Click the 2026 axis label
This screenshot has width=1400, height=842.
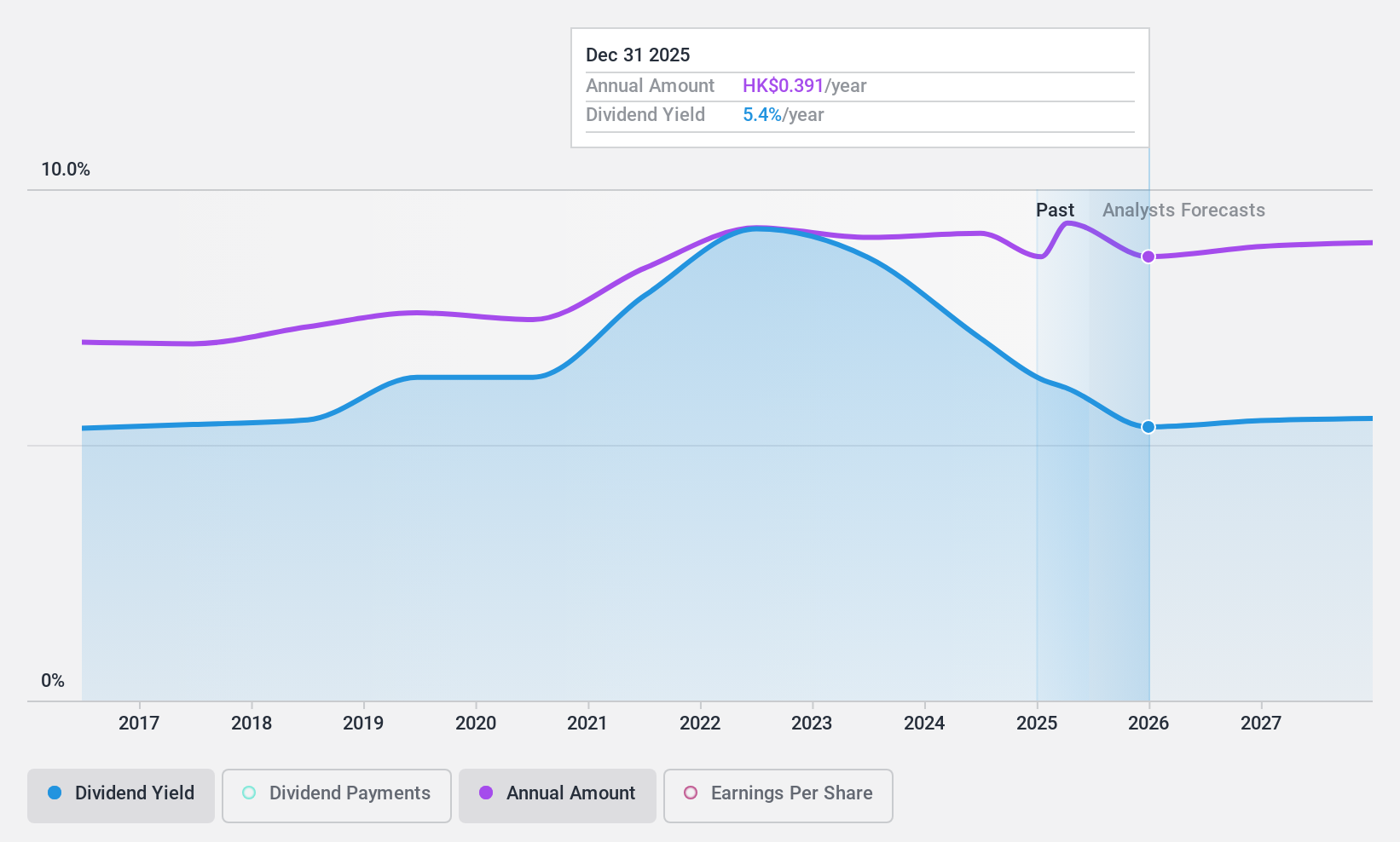coord(1148,724)
